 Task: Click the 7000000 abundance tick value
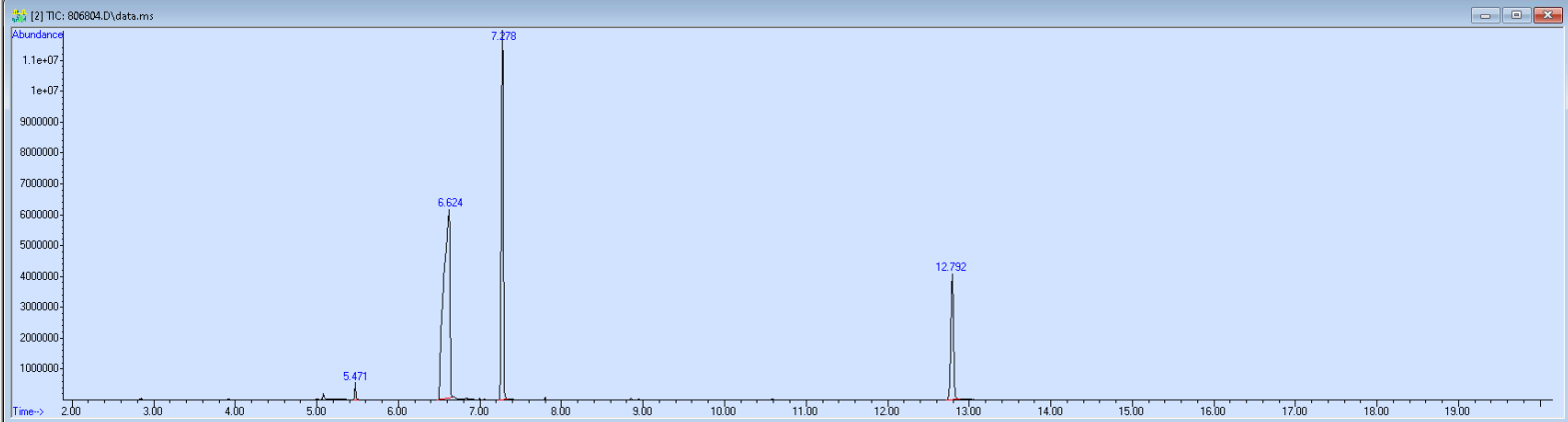[40, 183]
